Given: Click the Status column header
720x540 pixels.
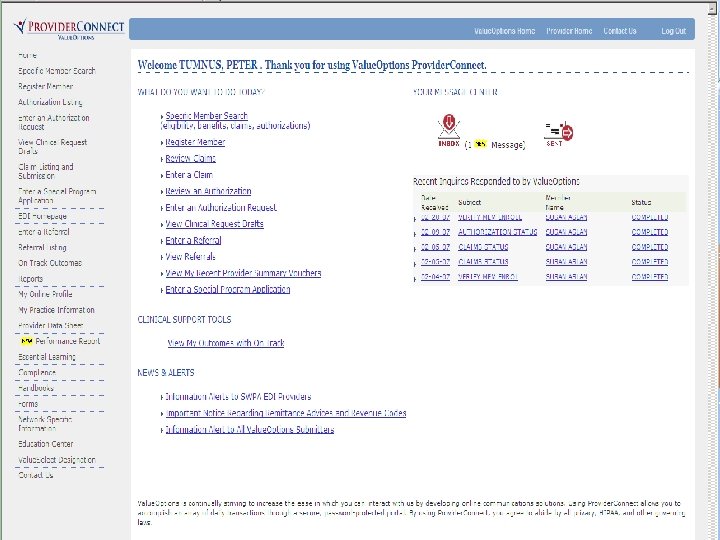Looking at the screenshot, I should (x=641, y=202).
